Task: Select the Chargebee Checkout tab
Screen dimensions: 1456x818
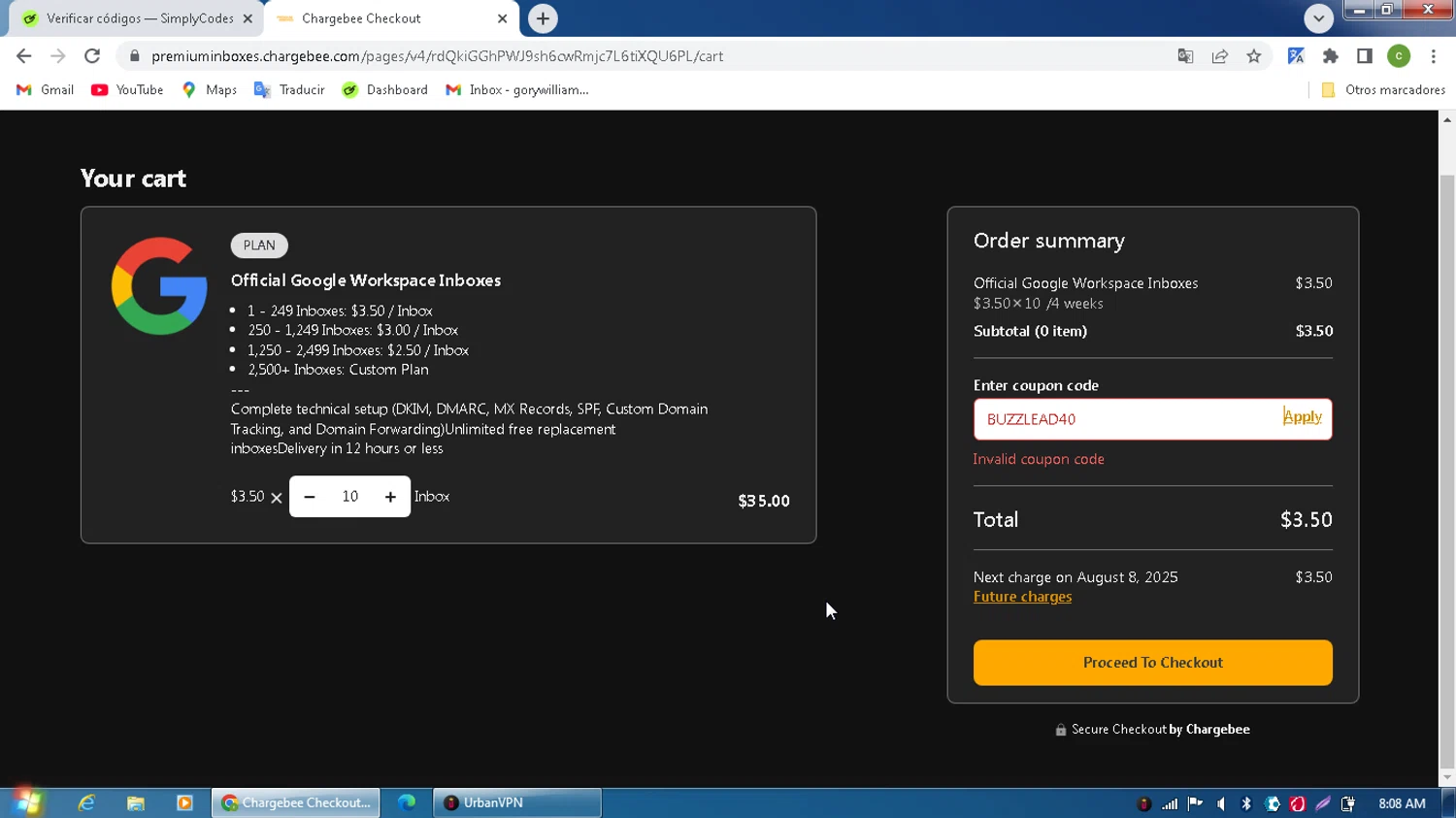Action: tap(391, 18)
